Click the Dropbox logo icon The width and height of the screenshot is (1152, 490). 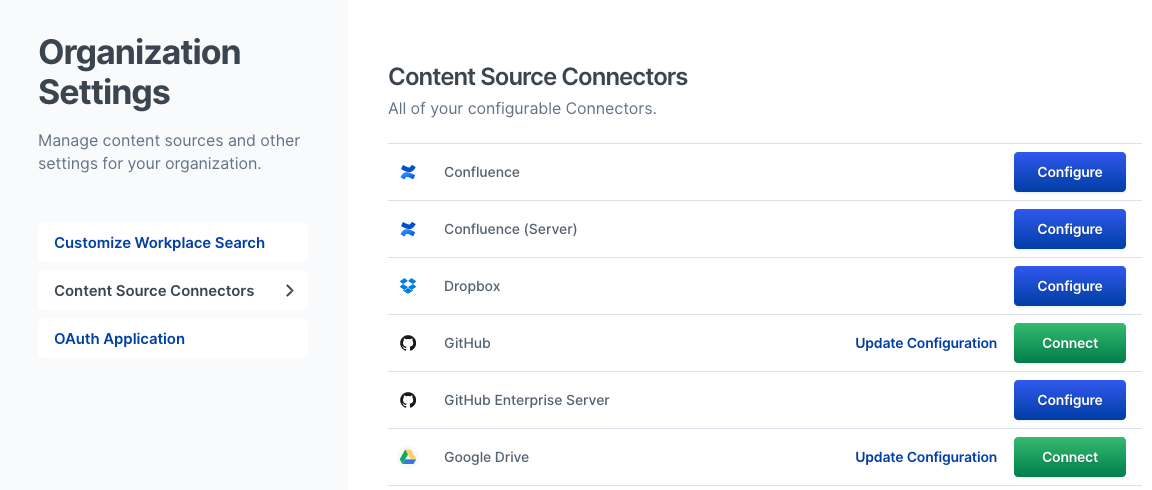[x=408, y=286]
